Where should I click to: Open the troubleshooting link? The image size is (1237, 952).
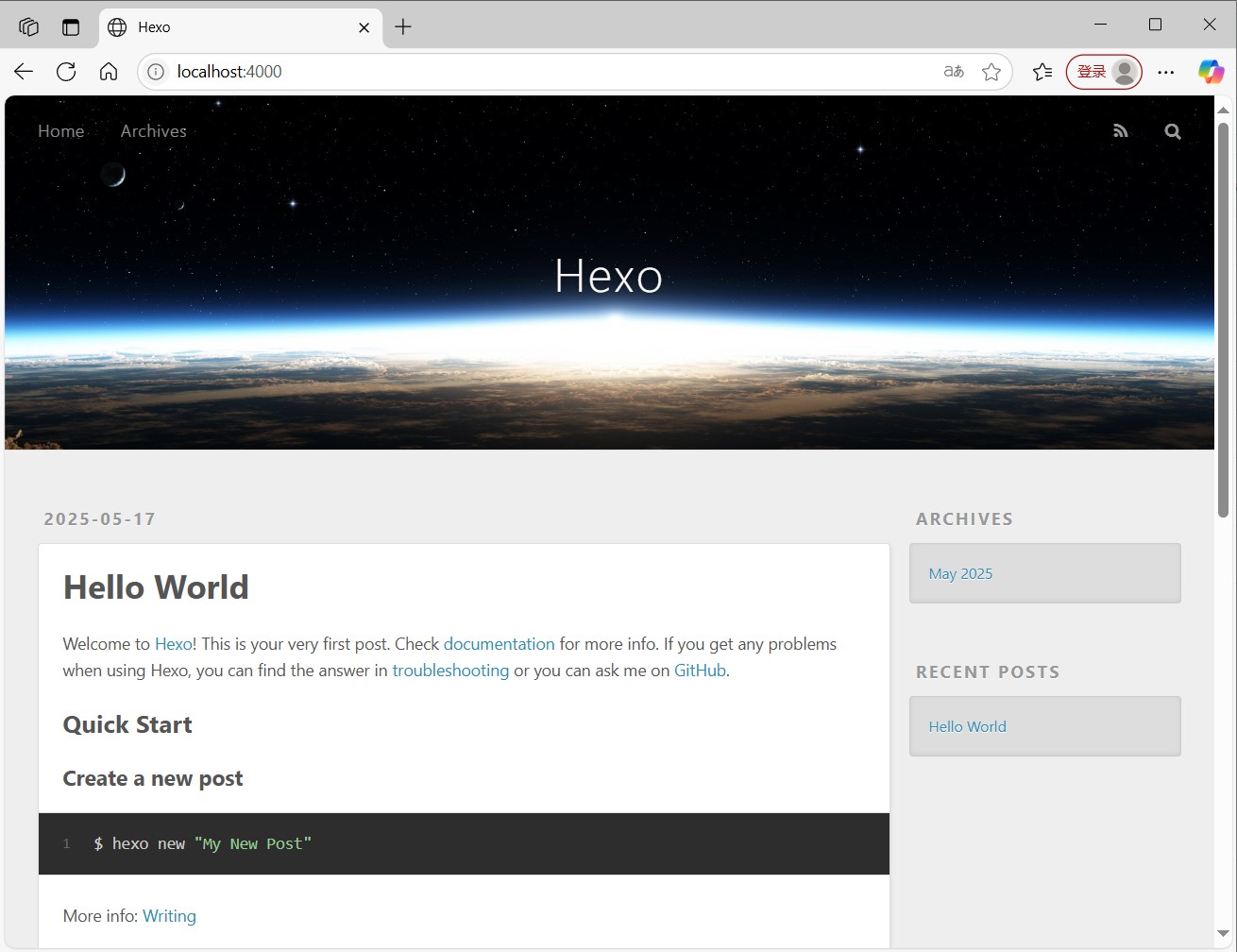(450, 671)
